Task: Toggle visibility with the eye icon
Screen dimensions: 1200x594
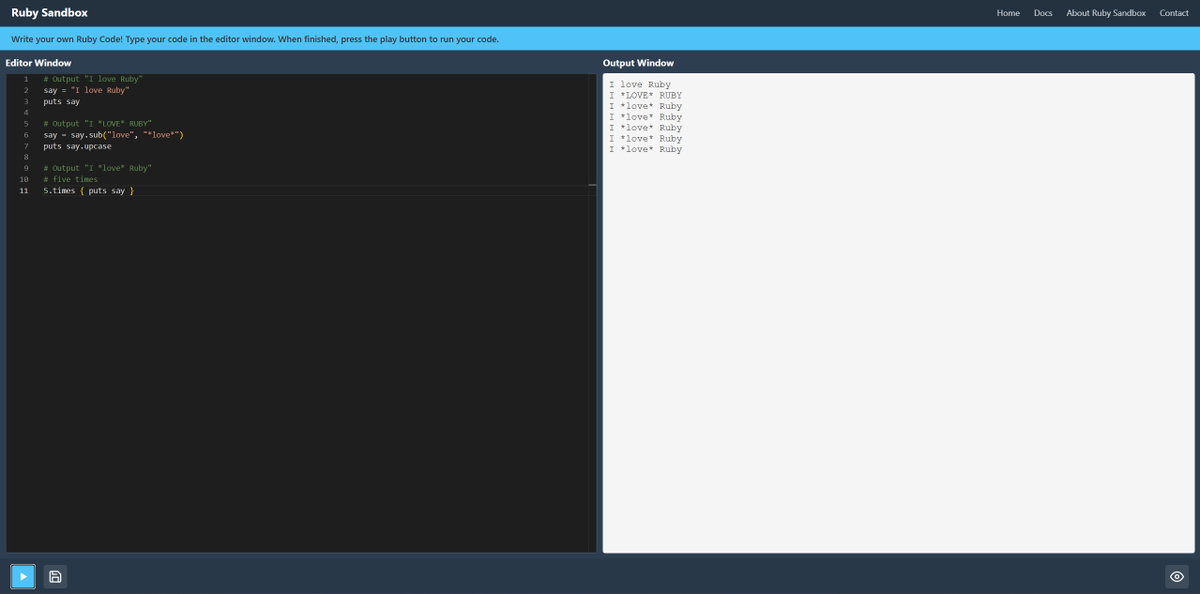Action: coord(1177,576)
